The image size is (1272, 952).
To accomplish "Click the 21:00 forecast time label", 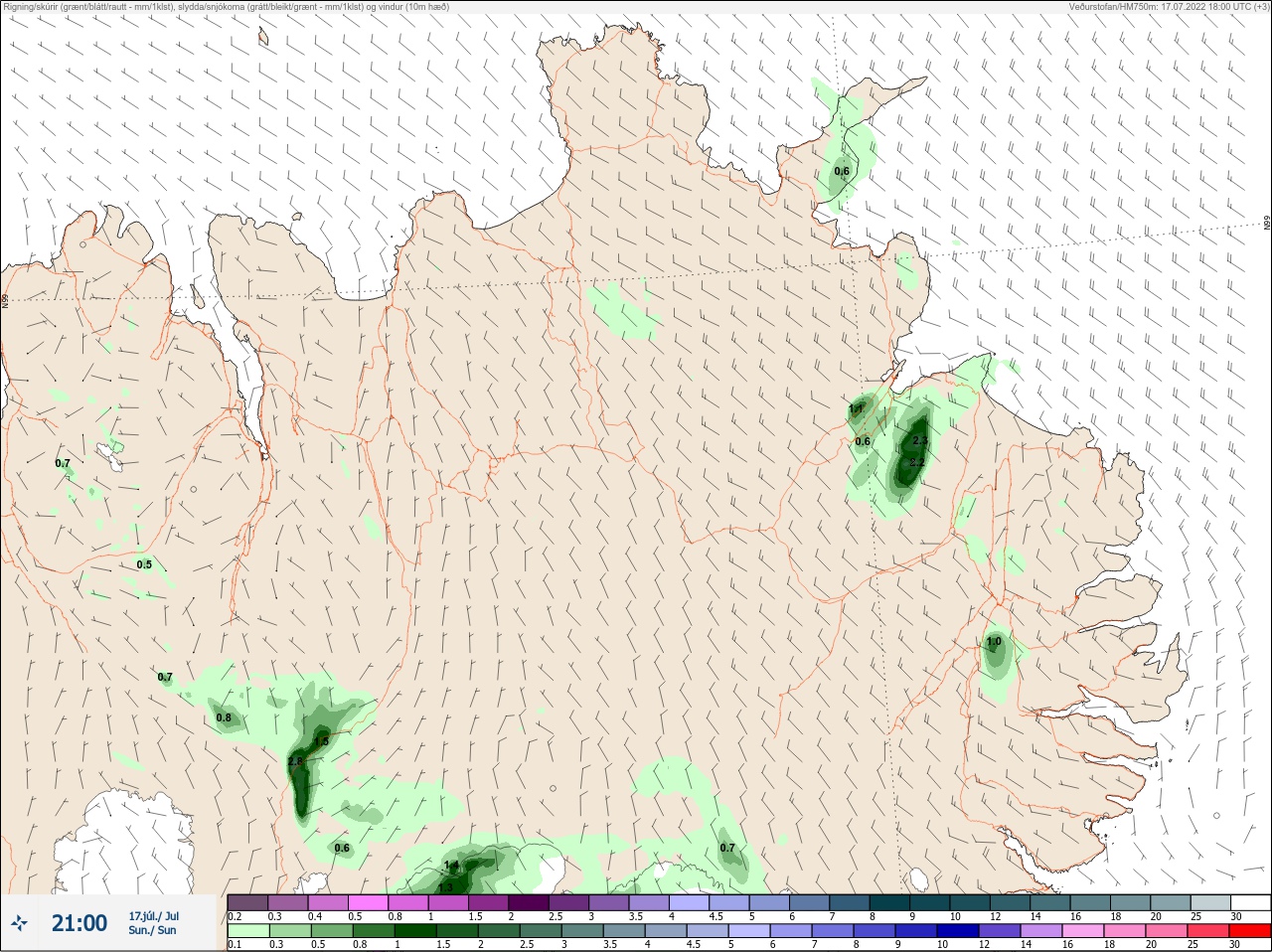I will click(79, 923).
